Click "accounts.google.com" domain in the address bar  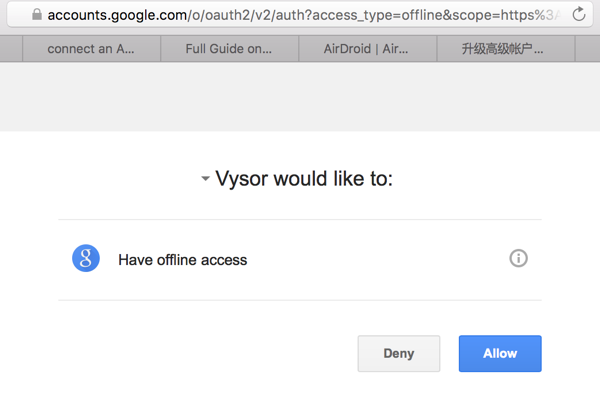(118, 16)
